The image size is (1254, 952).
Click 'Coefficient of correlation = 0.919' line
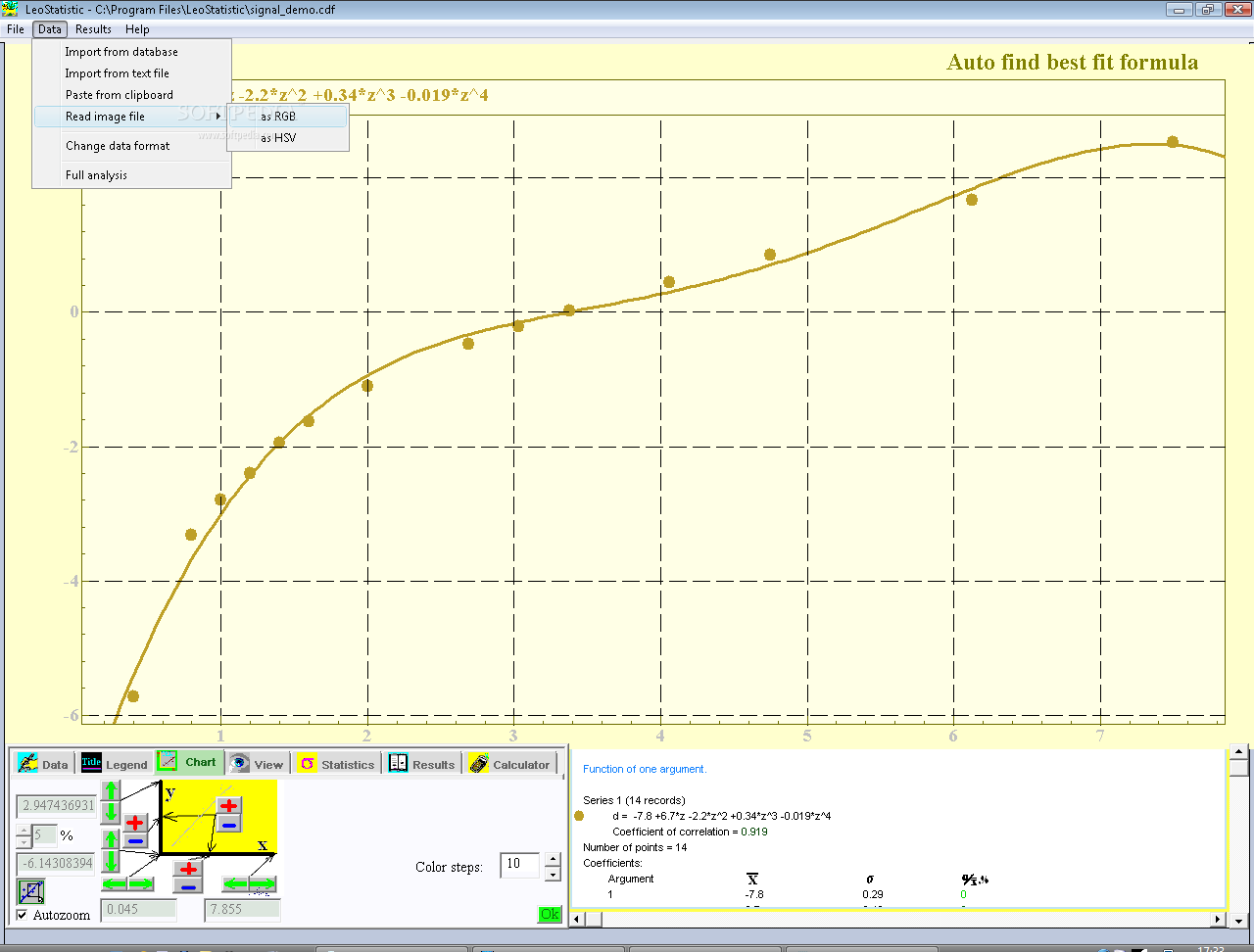[x=690, y=832]
